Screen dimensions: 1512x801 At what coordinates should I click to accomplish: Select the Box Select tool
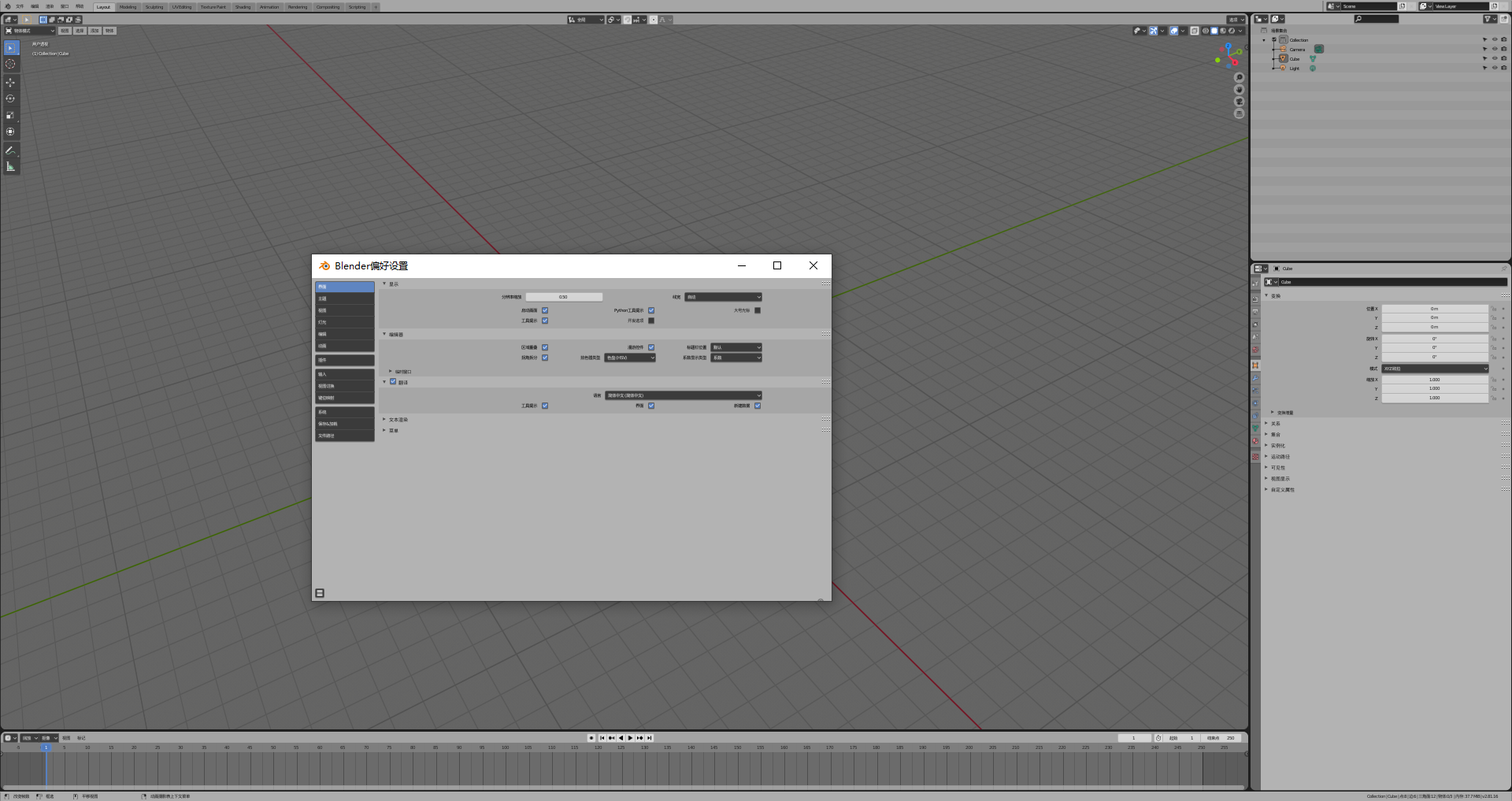(x=11, y=47)
